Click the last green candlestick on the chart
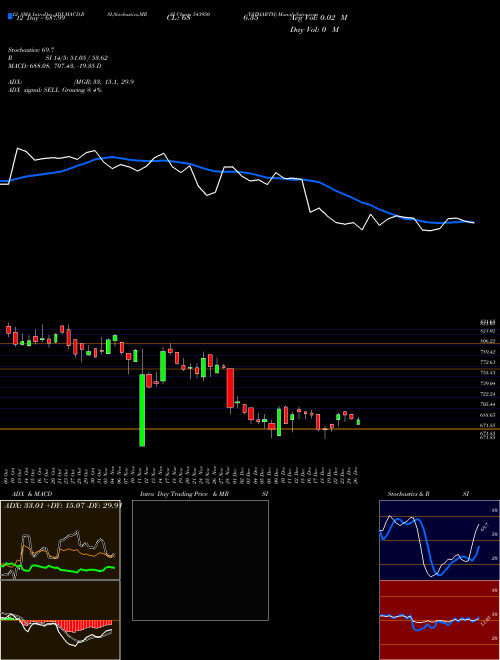The width and height of the screenshot is (500, 660). tap(358, 421)
